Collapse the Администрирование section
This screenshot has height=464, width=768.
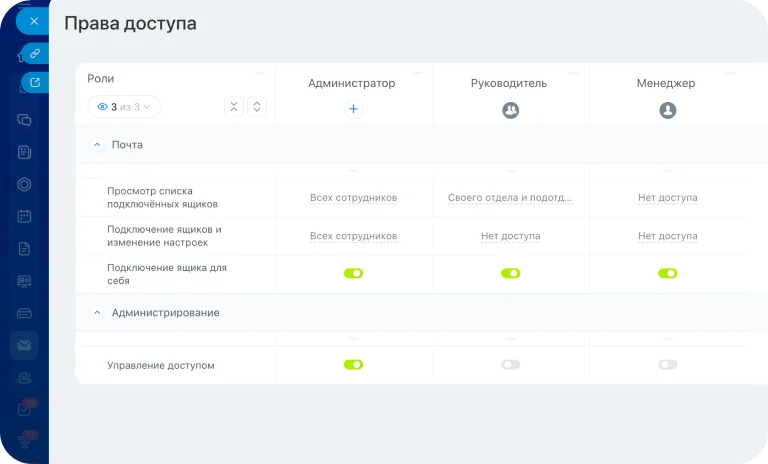[x=97, y=313]
